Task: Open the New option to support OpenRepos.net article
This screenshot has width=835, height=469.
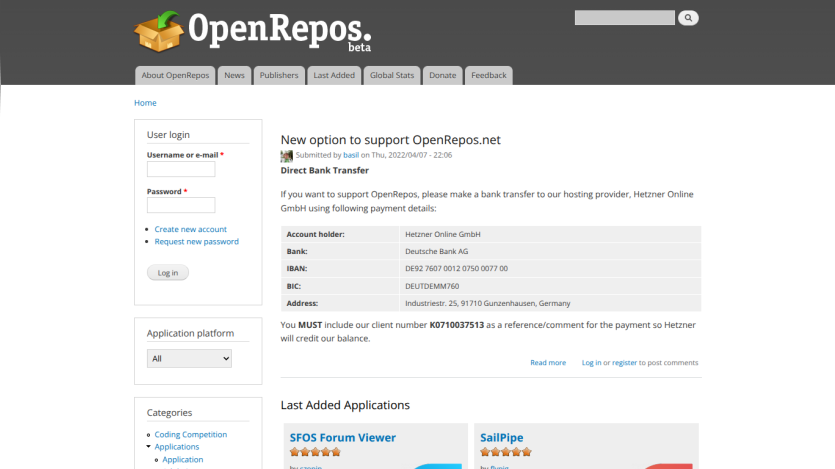Action: point(390,139)
